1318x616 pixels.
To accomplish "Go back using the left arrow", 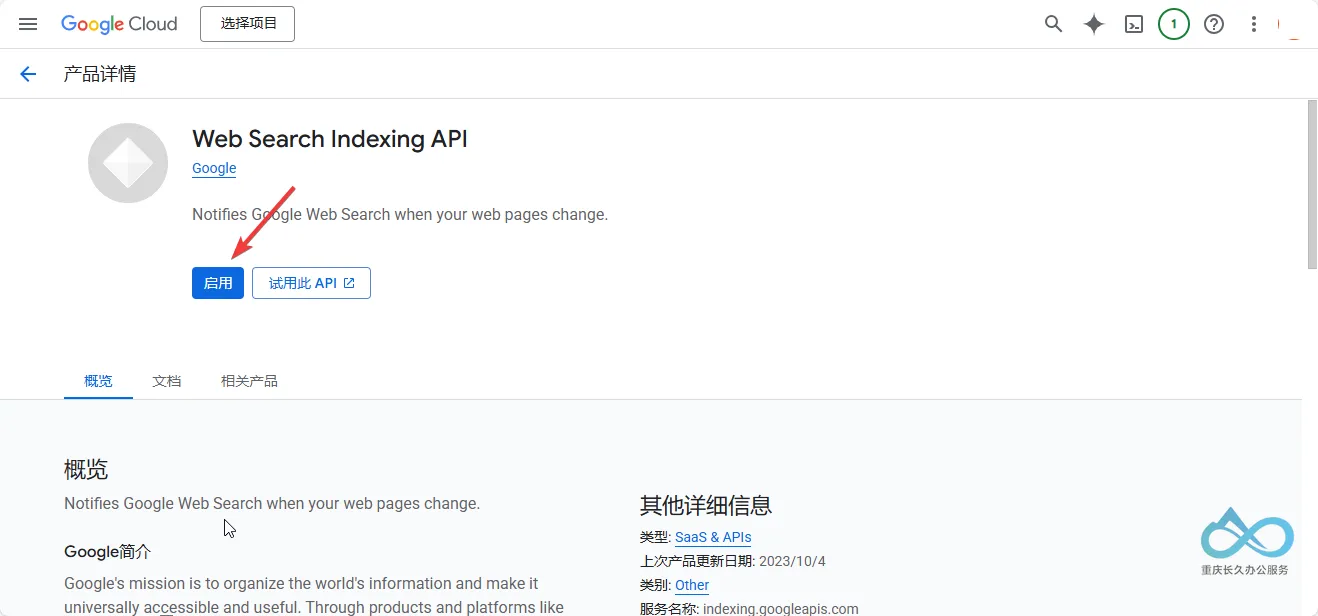I will tap(28, 74).
